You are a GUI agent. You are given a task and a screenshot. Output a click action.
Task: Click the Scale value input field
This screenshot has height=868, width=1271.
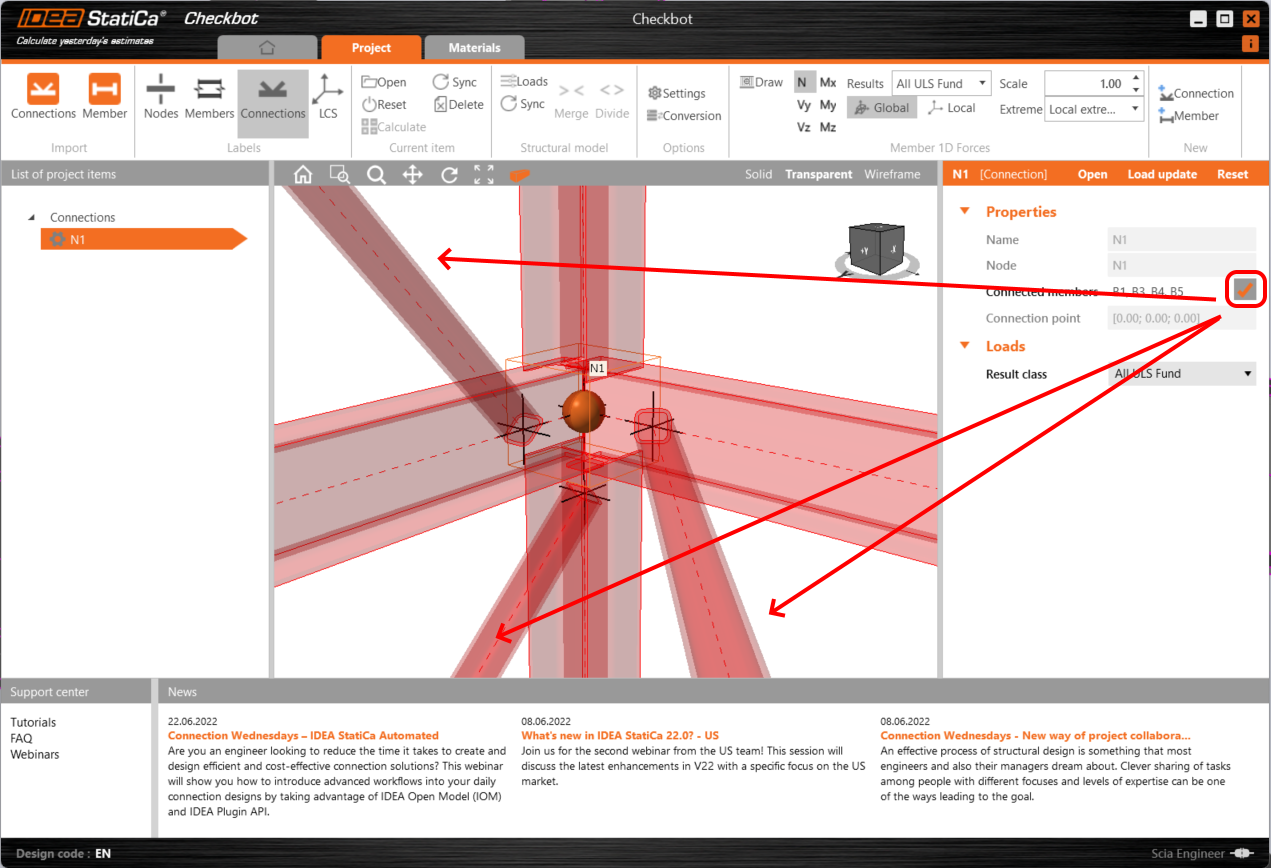click(1086, 84)
